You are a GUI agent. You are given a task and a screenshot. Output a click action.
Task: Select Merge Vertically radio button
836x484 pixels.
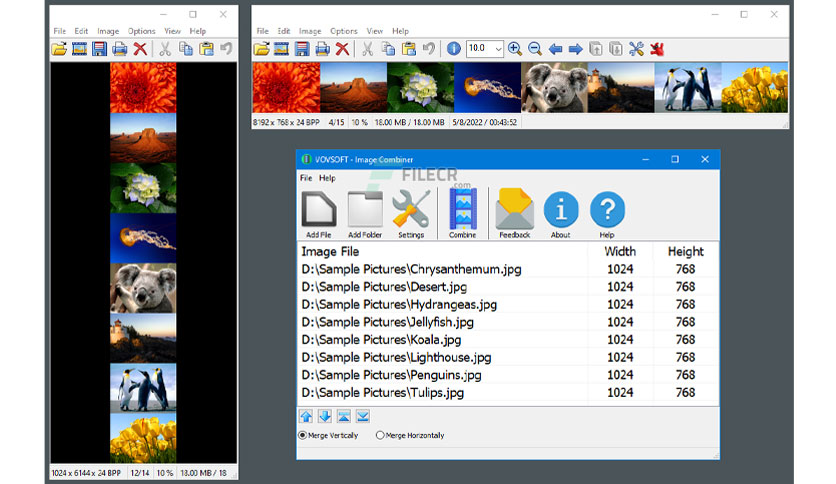coord(303,435)
